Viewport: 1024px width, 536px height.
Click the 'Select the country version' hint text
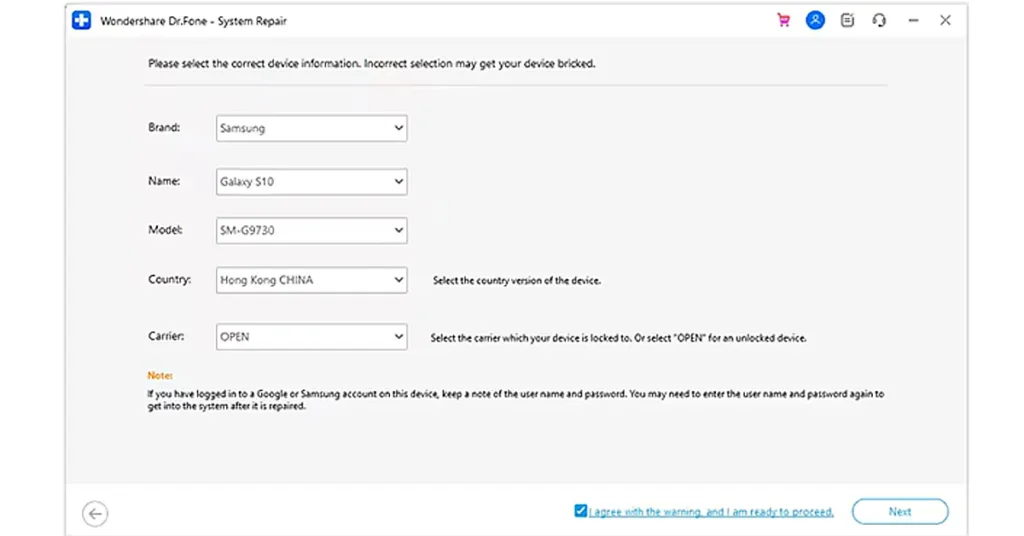point(516,281)
